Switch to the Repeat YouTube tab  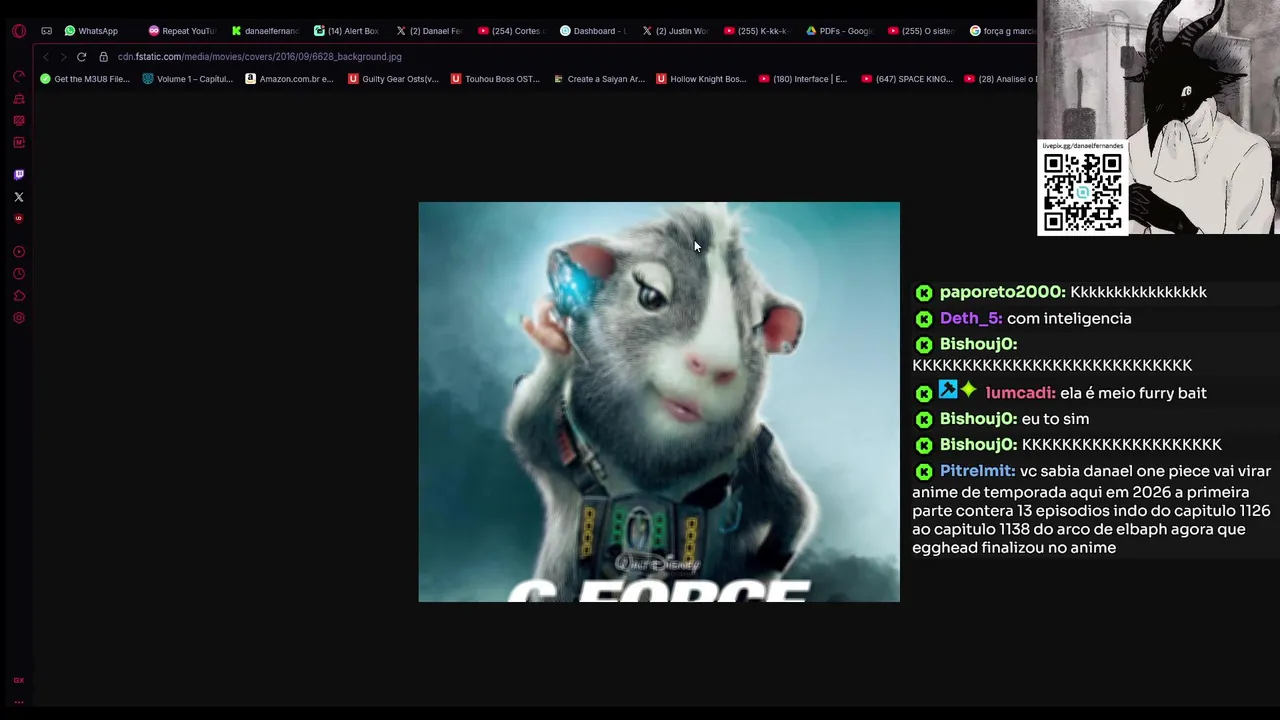click(x=182, y=31)
